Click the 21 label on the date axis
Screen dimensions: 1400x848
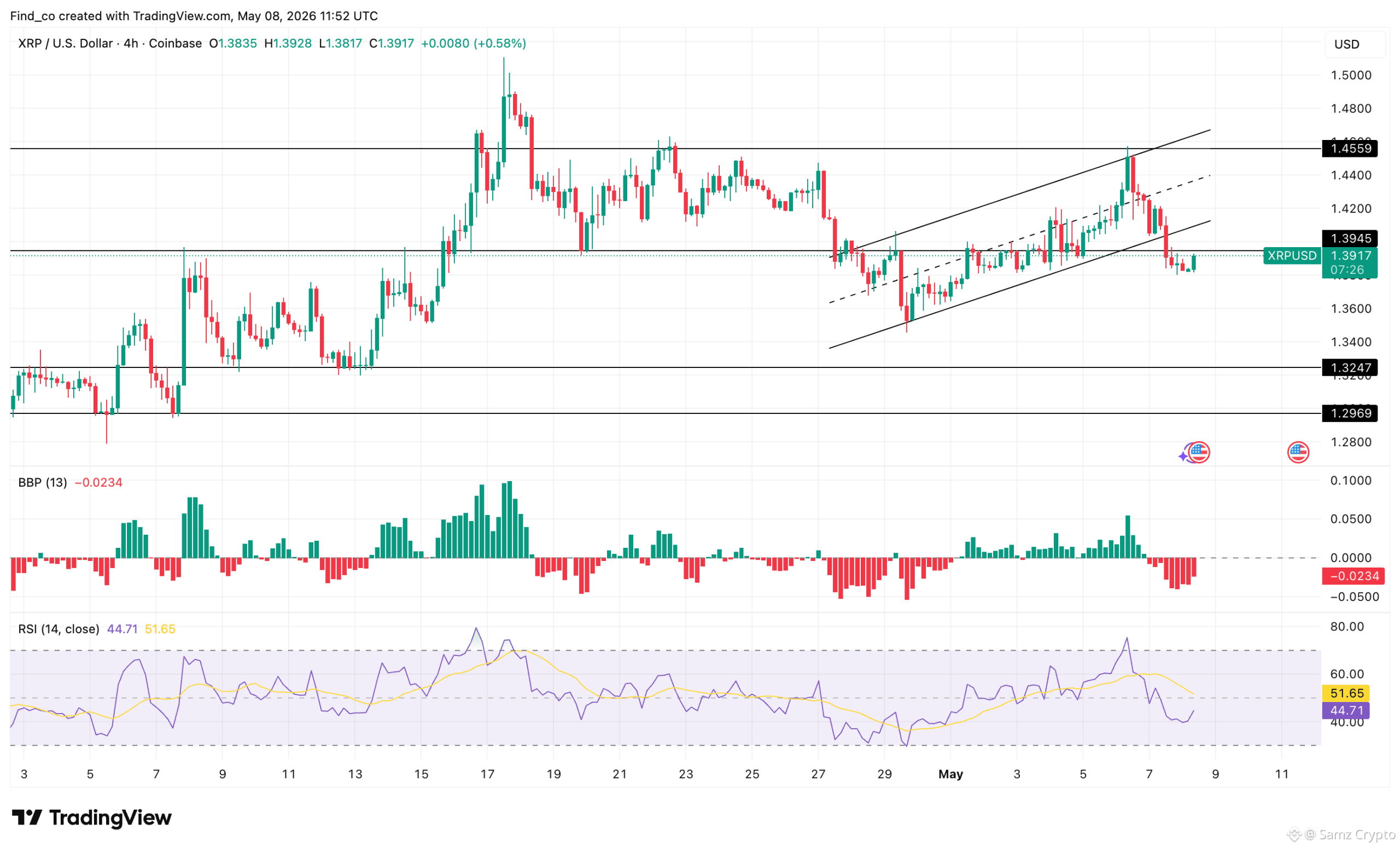pyautogui.click(x=620, y=775)
